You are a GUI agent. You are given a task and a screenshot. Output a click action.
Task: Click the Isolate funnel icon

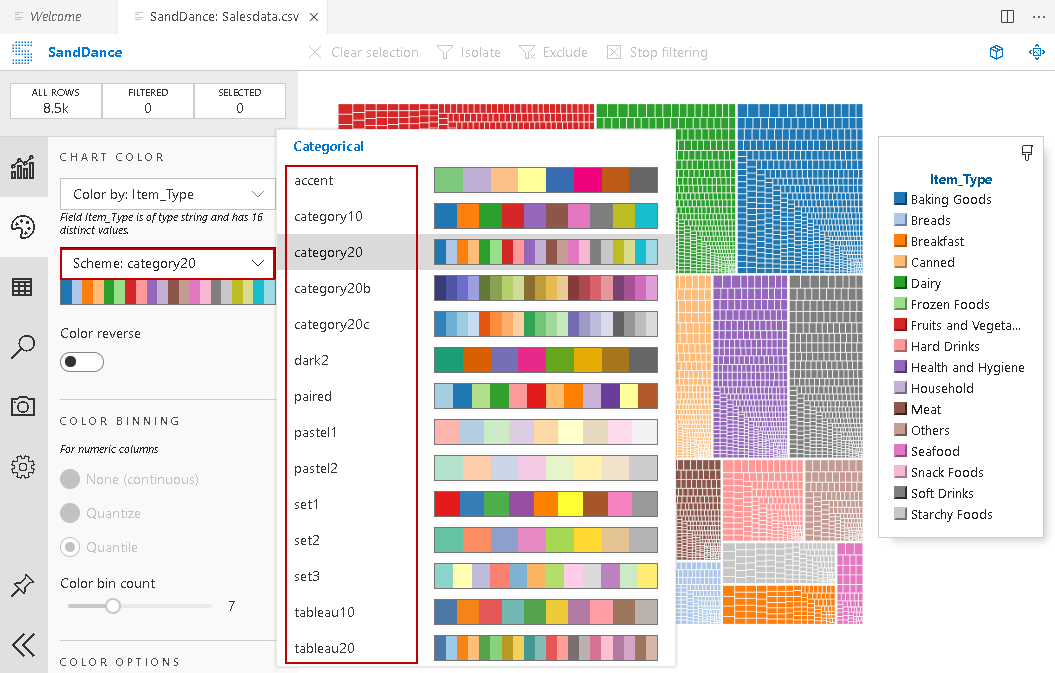click(x=445, y=52)
